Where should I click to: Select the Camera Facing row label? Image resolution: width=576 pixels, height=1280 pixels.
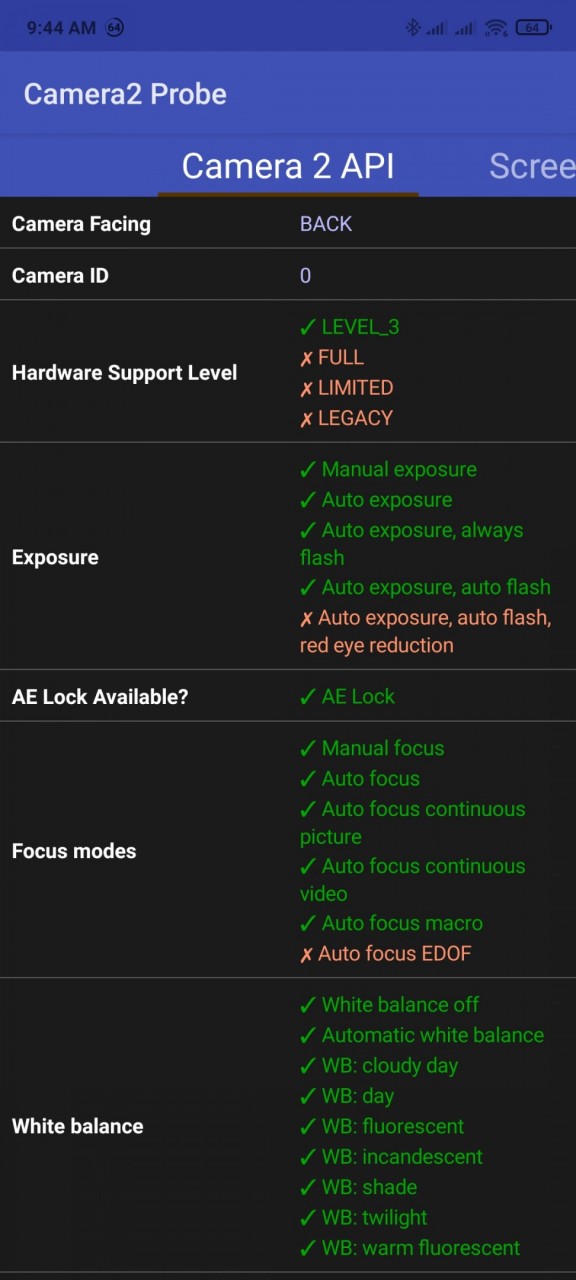click(x=81, y=224)
